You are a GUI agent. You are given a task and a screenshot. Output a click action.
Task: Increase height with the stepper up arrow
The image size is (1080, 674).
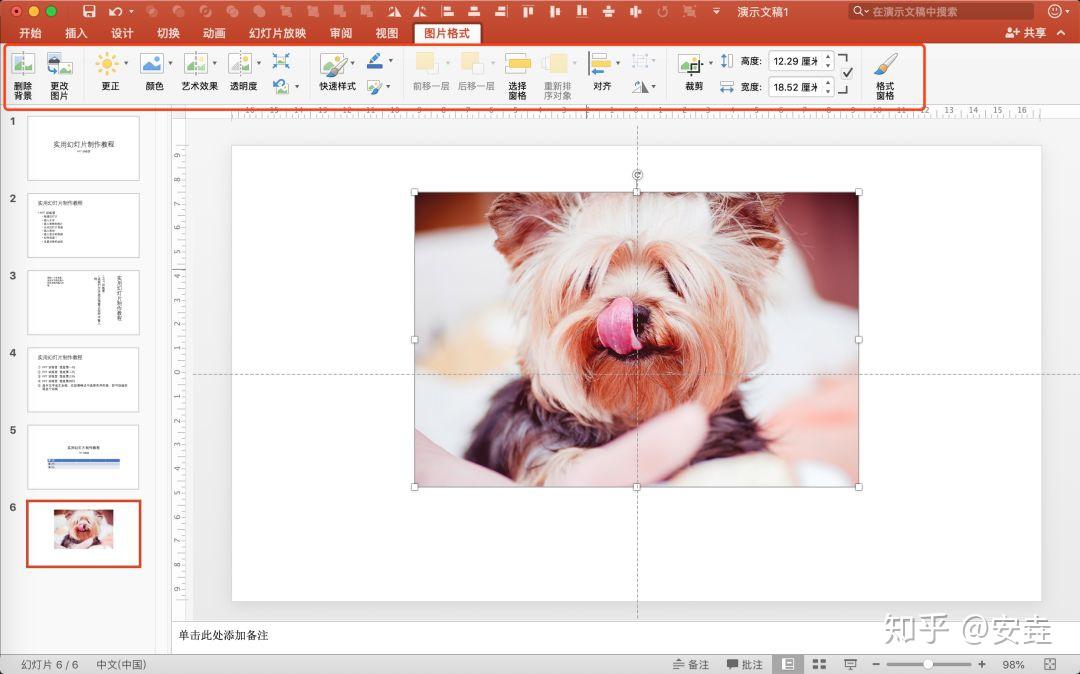tap(829, 56)
